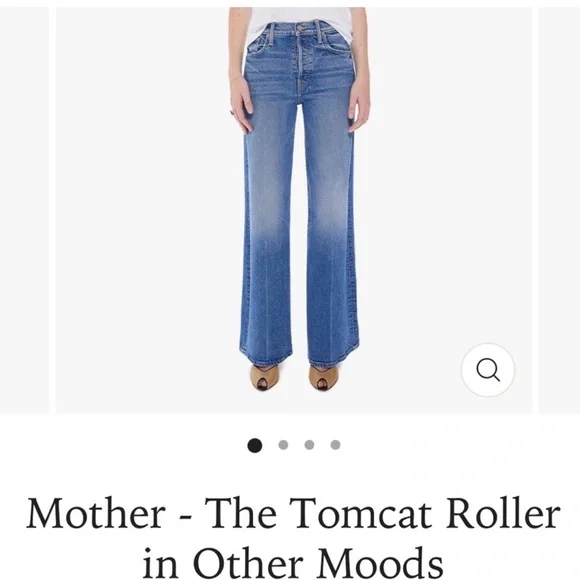Click the word 'Moods' in the product title
580x580 pixels.
(x=380, y=562)
